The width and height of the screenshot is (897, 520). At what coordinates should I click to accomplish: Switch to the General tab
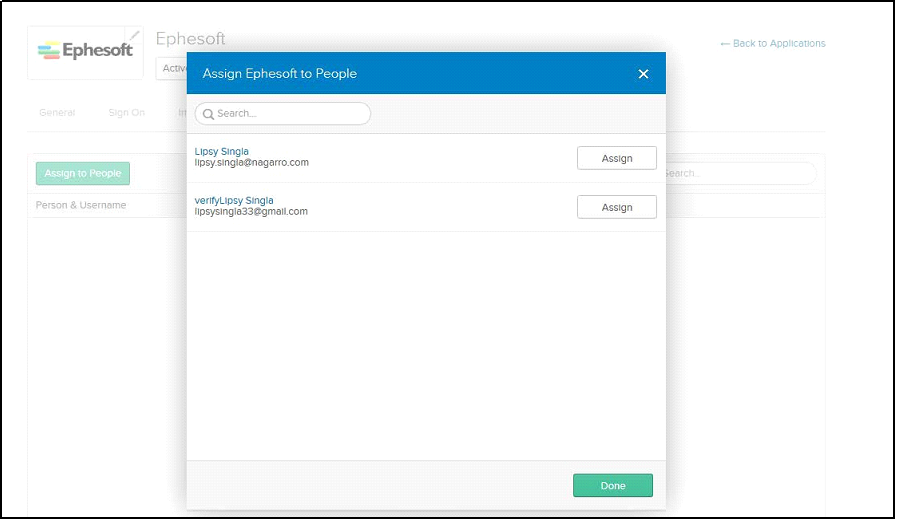click(57, 113)
